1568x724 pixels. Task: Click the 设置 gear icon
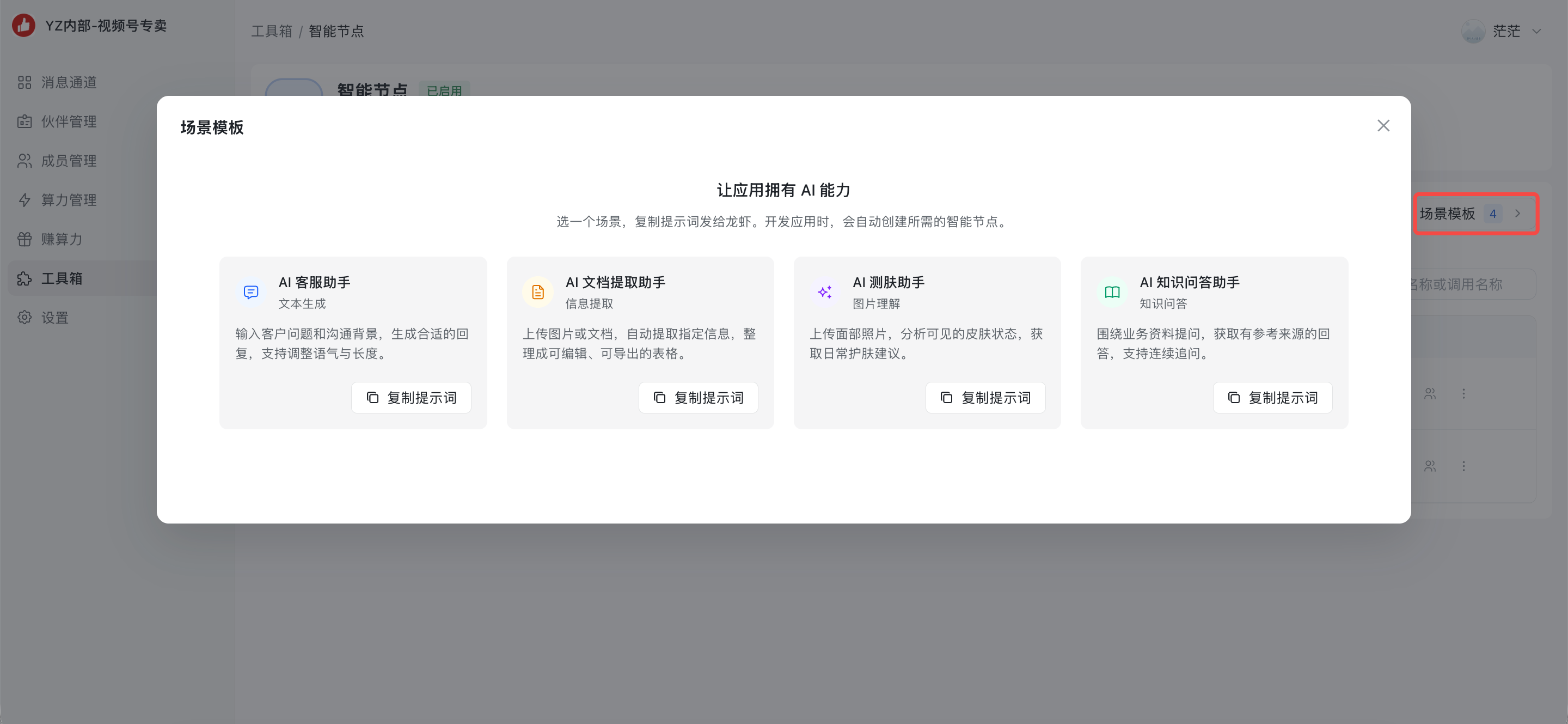pyautogui.click(x=24, y=318)
